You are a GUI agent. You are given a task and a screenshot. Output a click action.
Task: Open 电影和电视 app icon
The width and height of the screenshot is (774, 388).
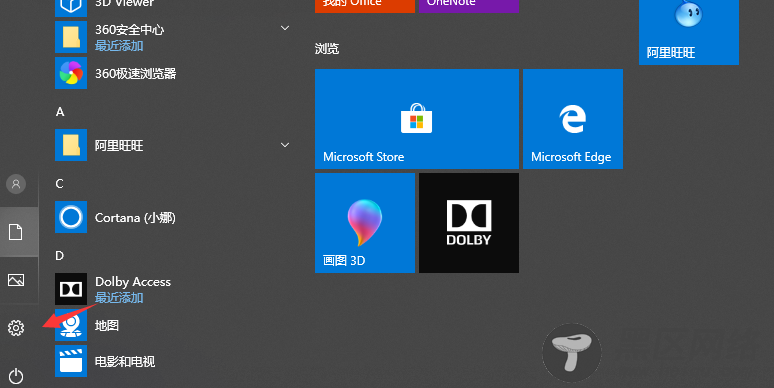[71, 361]
